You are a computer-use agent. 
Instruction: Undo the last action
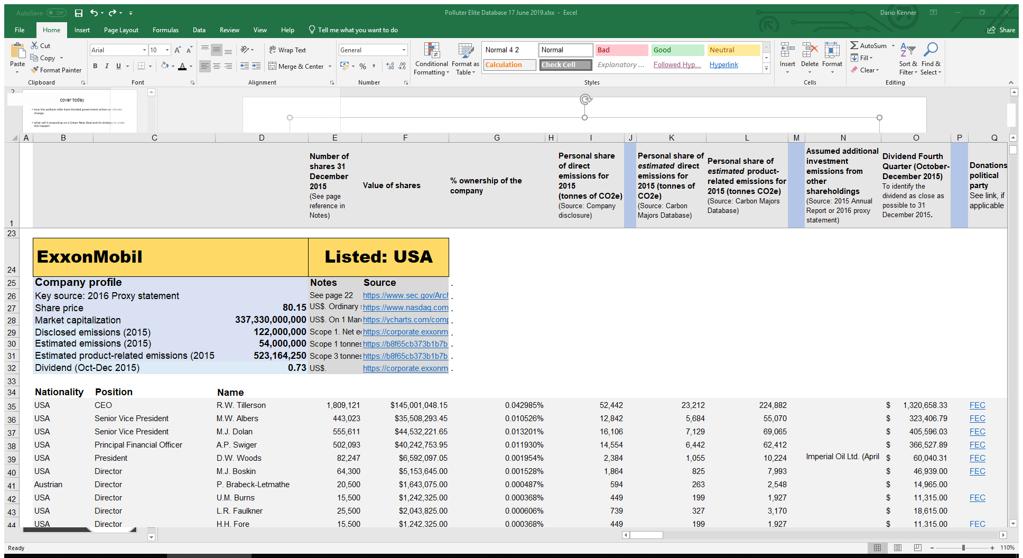coord(95,12)
